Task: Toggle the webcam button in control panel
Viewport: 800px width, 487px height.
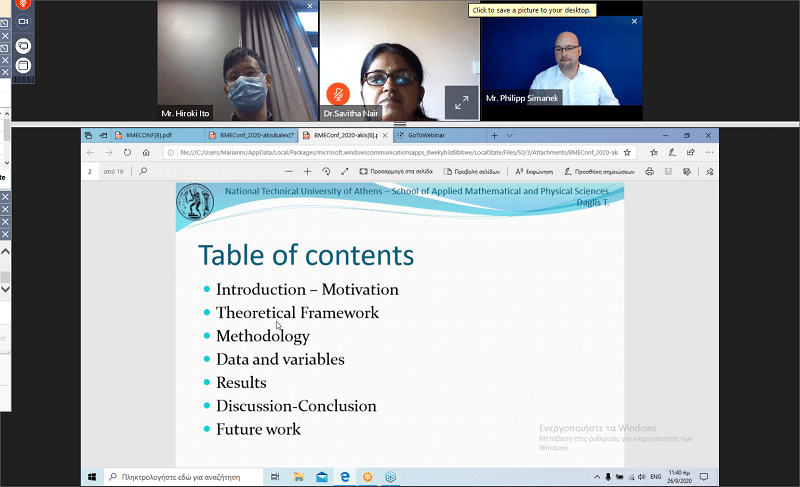Action: (24, 21)
